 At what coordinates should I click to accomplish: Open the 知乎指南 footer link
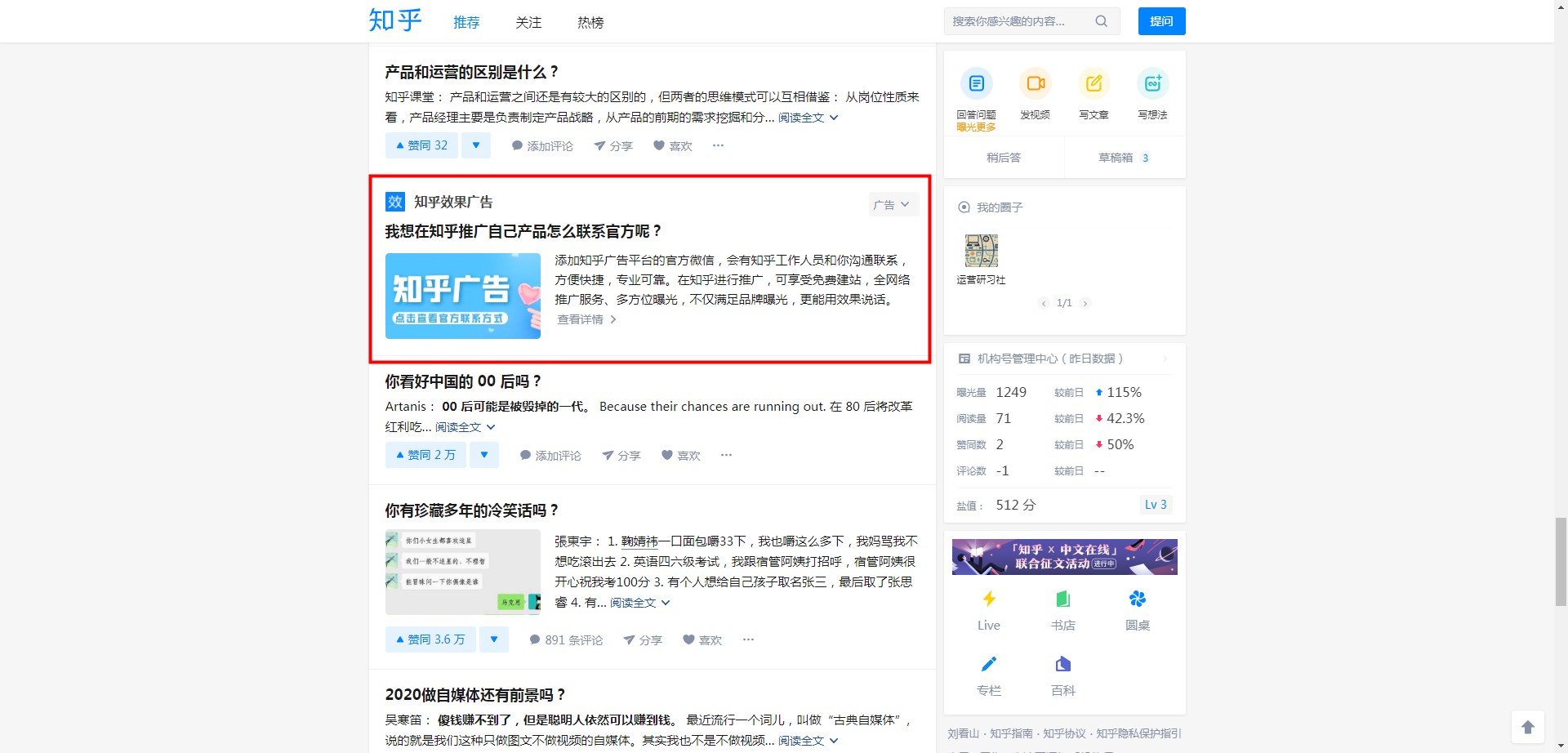tap(1011, 733)
